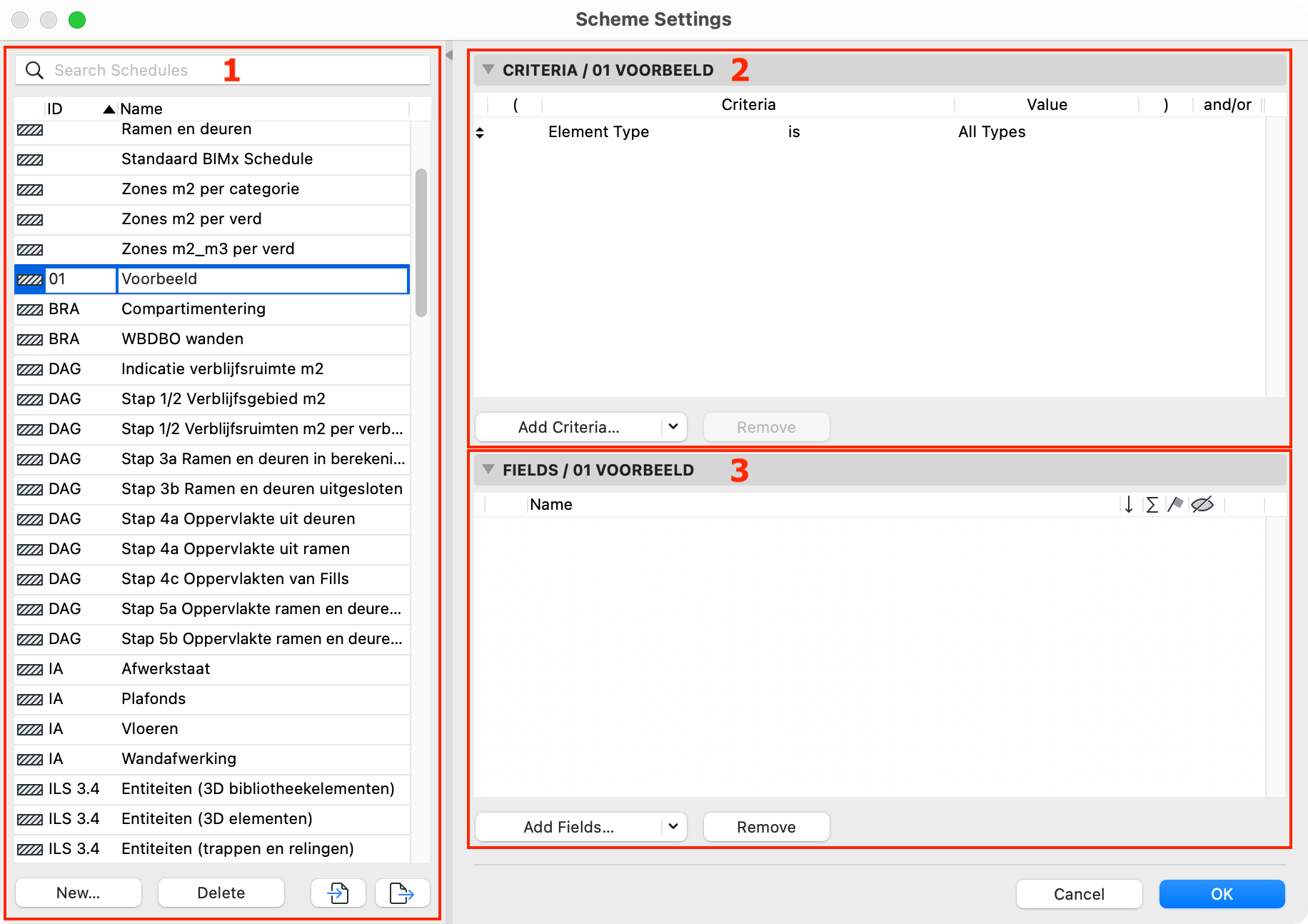Open the Add Criteria dropdown arrow

(x=673, y=427)
